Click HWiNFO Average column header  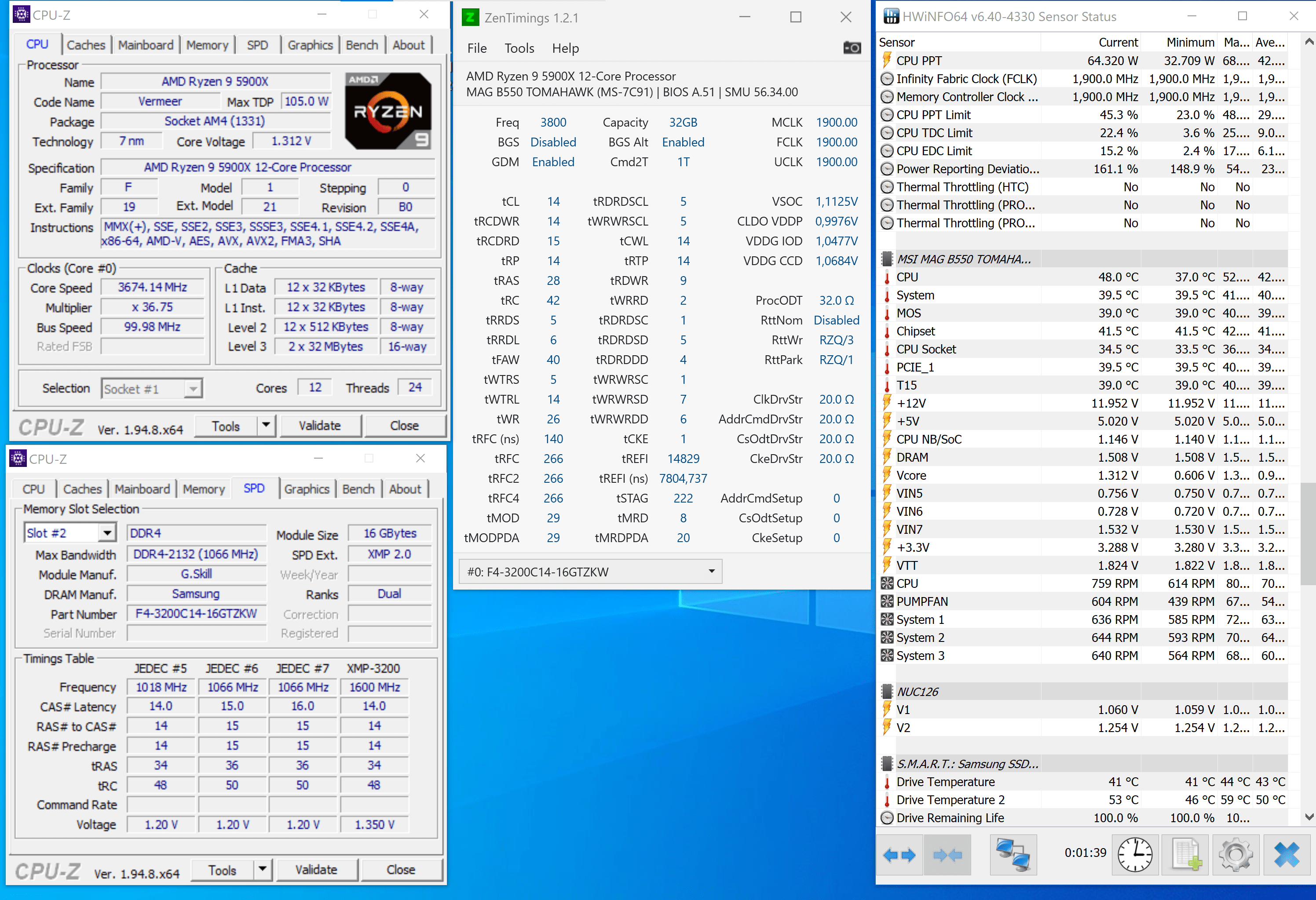1269,42
